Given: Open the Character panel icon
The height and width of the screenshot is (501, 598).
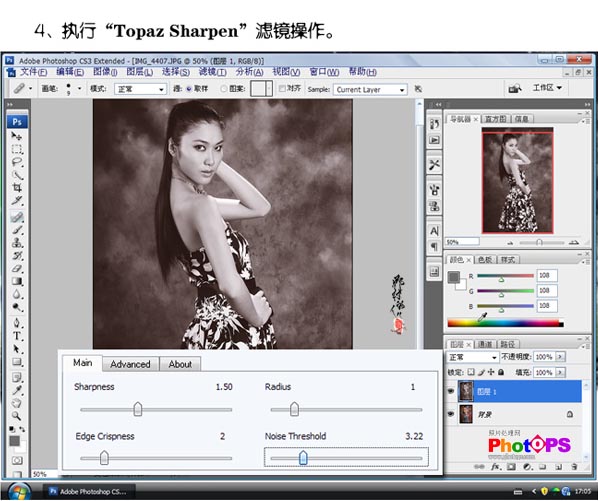Looking at the screenshot, I should point(434,231).
